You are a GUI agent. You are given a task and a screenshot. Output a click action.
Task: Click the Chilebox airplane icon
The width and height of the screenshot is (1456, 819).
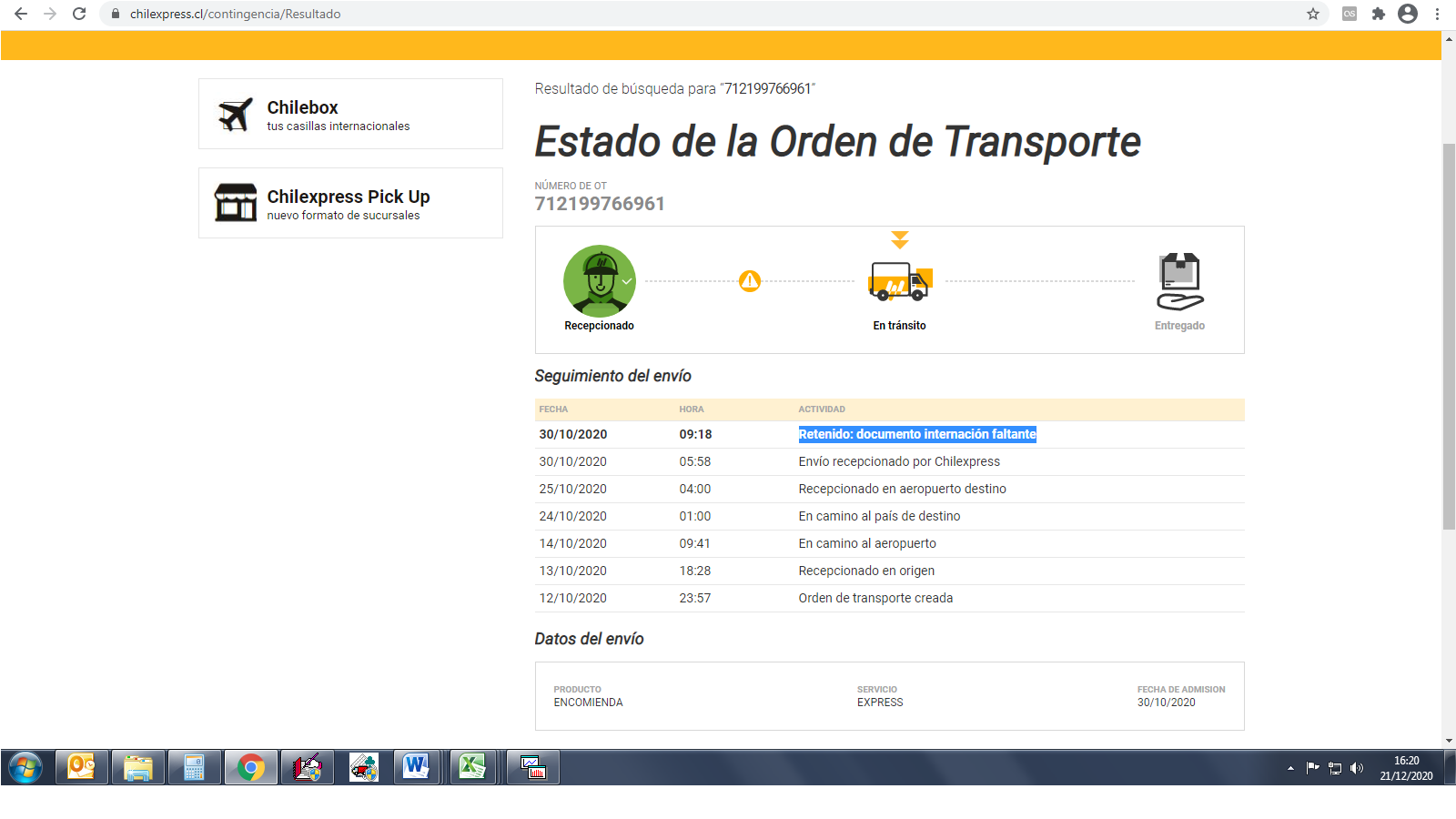(236, 115)
